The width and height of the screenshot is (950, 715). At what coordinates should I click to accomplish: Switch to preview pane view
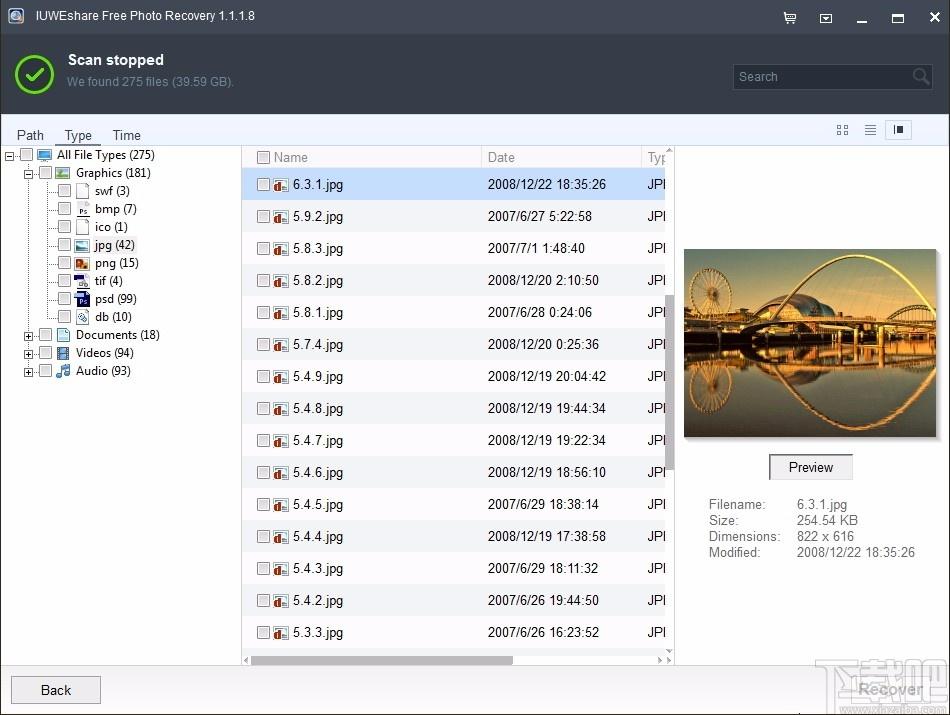[x=899, y=130]
